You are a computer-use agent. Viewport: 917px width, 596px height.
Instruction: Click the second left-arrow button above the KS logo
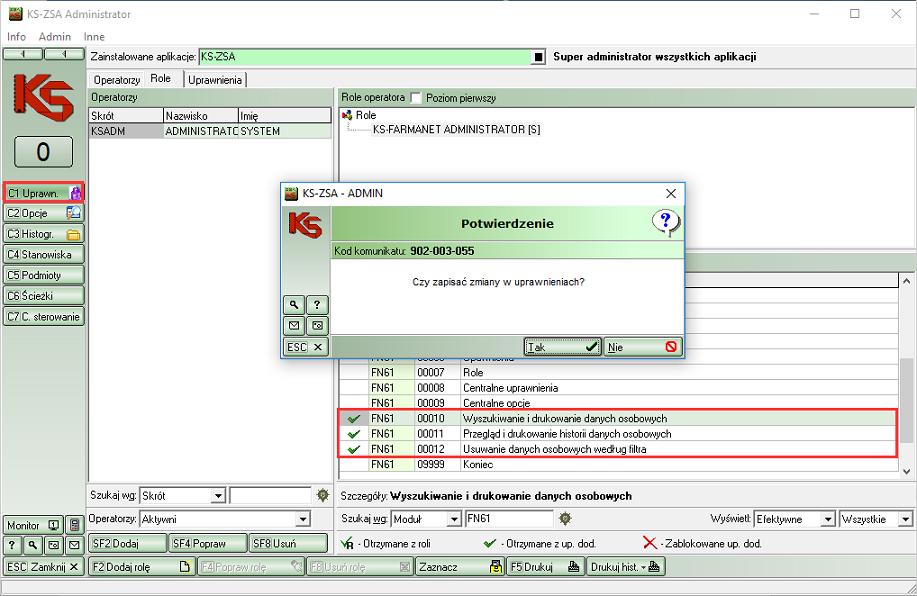tap(64, 54)
